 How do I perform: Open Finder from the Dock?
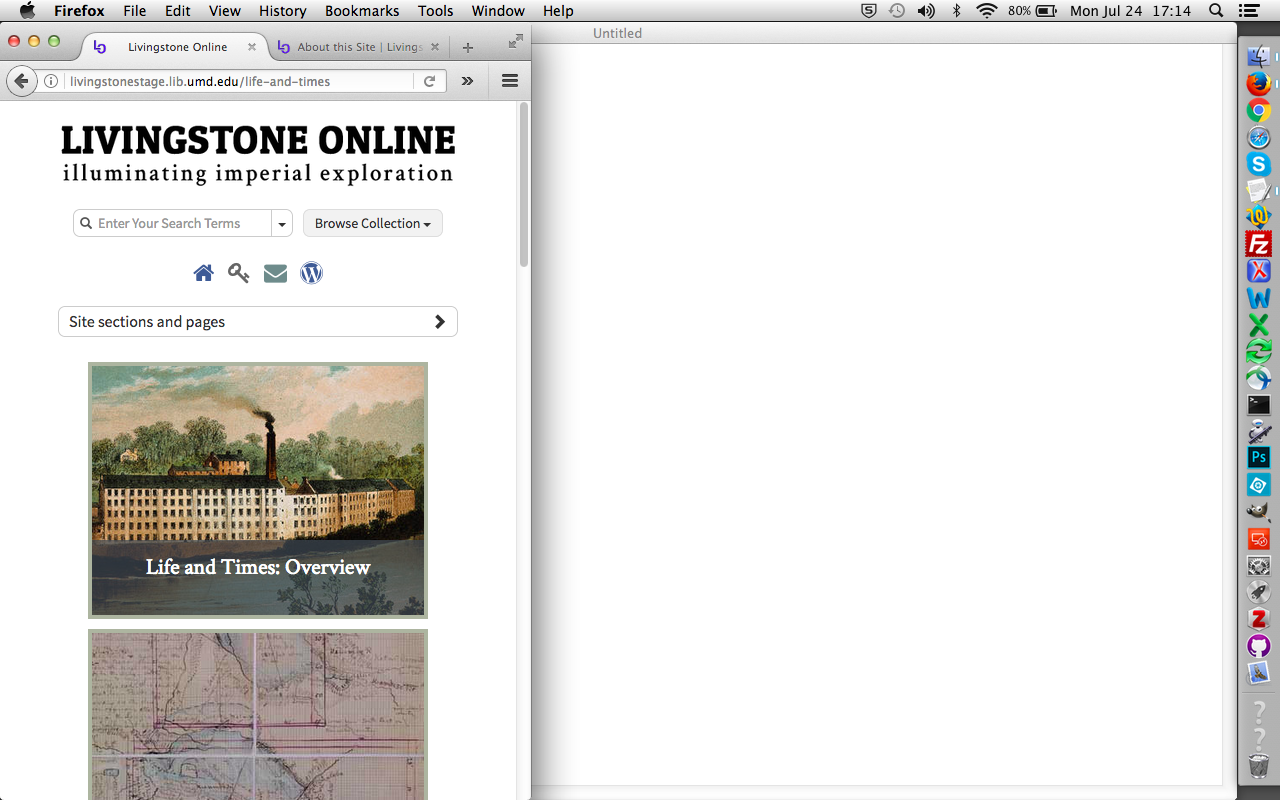(1259, 57)
